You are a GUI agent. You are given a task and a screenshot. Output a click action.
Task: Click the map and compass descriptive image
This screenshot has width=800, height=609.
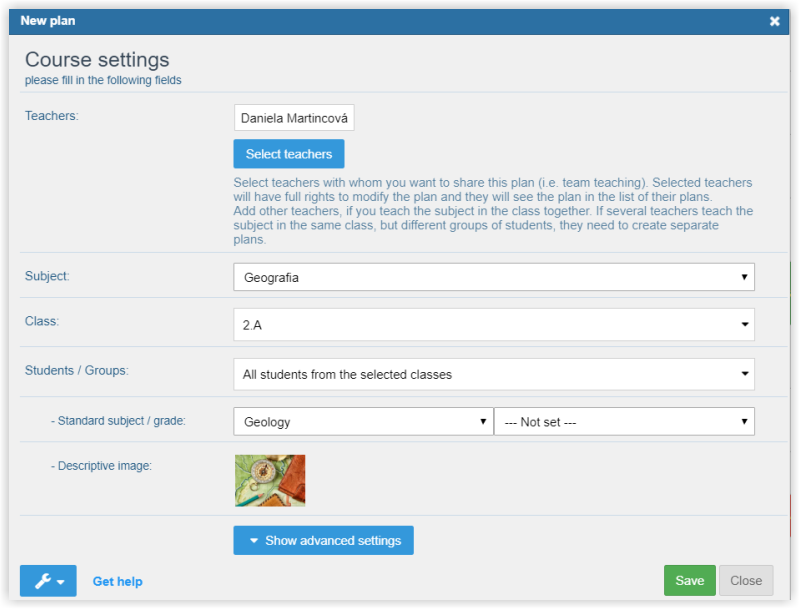[x=269, y=481]
